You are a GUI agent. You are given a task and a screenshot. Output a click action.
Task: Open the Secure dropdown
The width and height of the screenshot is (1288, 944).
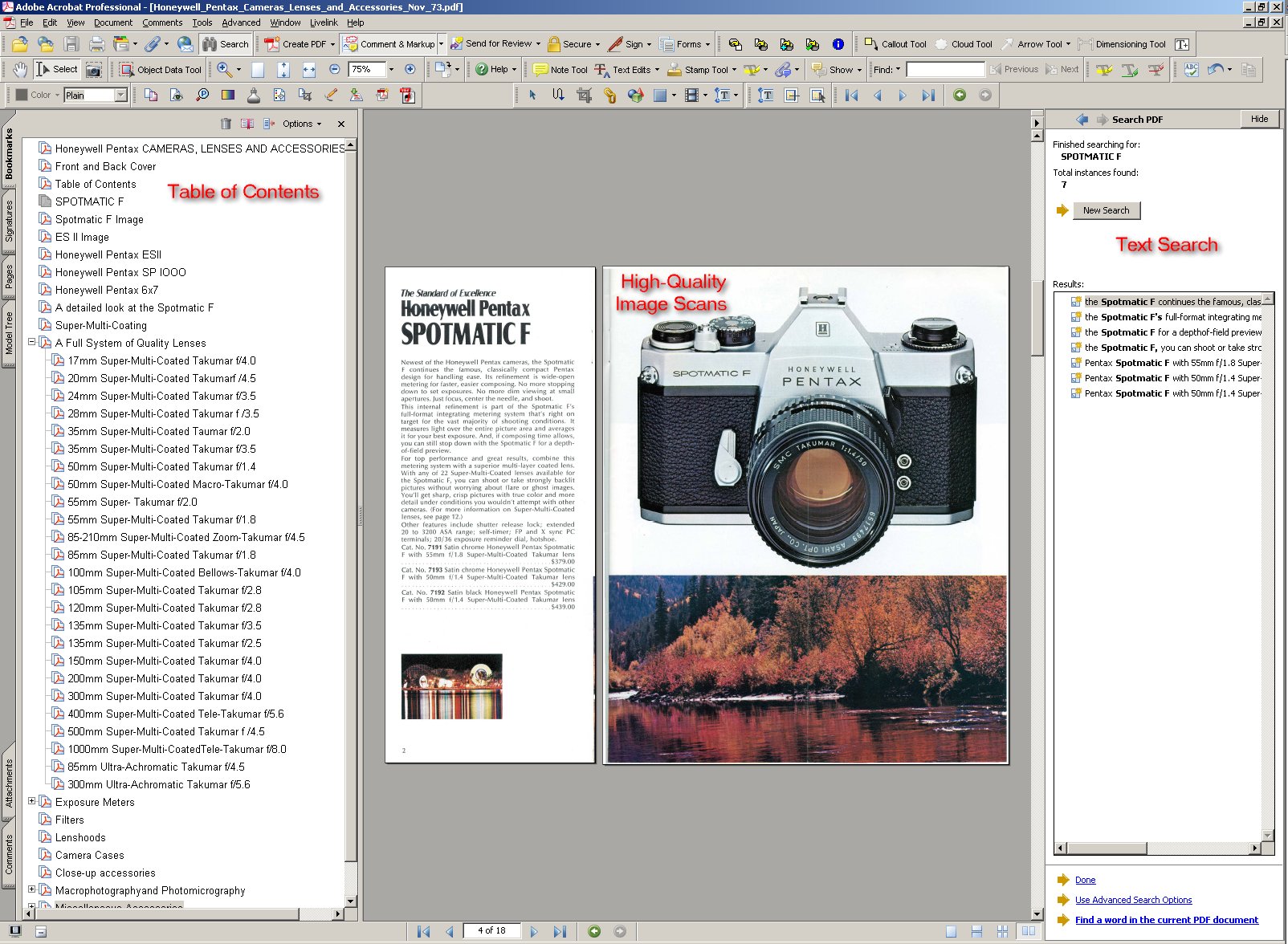point(598,44)
